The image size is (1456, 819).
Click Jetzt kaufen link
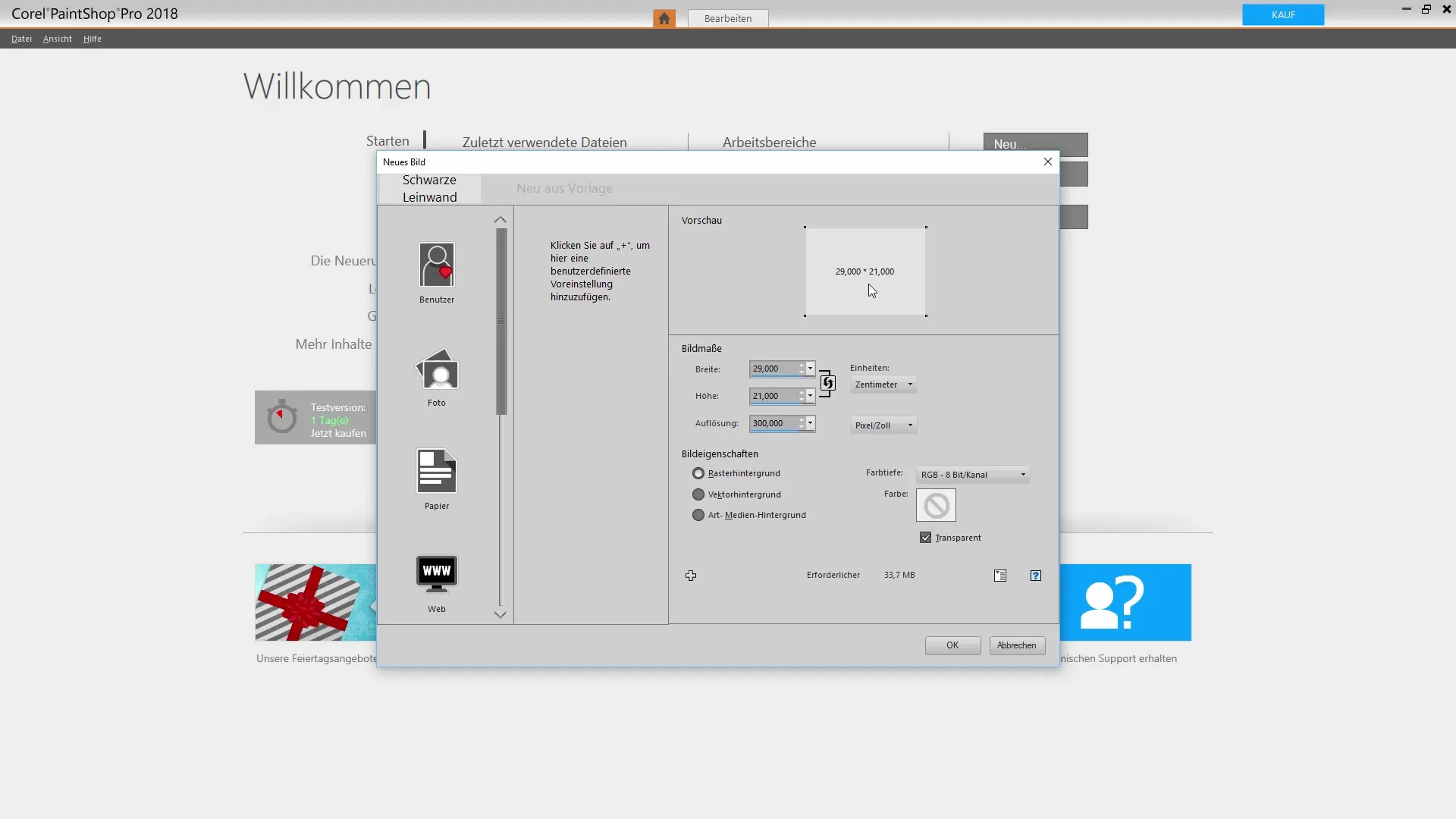[338, 433]
